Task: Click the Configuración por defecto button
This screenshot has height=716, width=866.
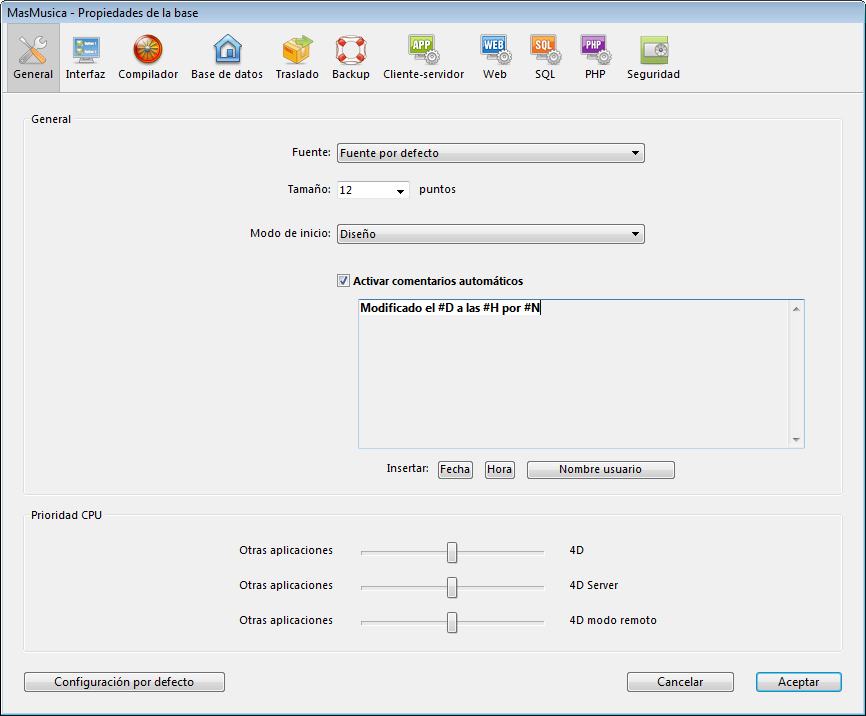Action: point(124,682)
